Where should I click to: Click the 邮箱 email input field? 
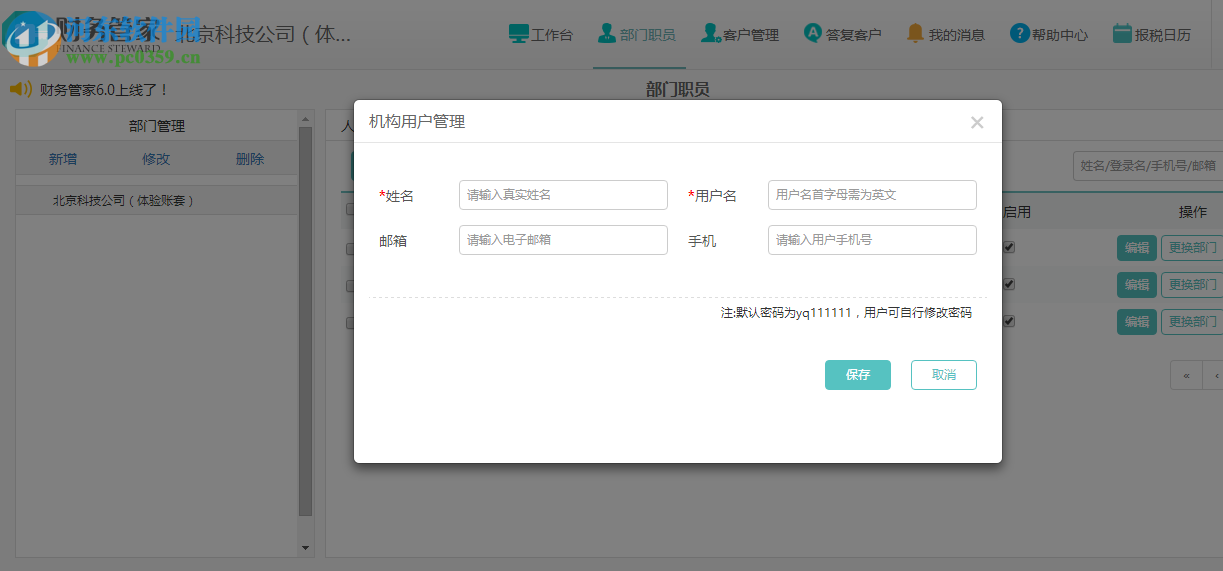[563, 240]
